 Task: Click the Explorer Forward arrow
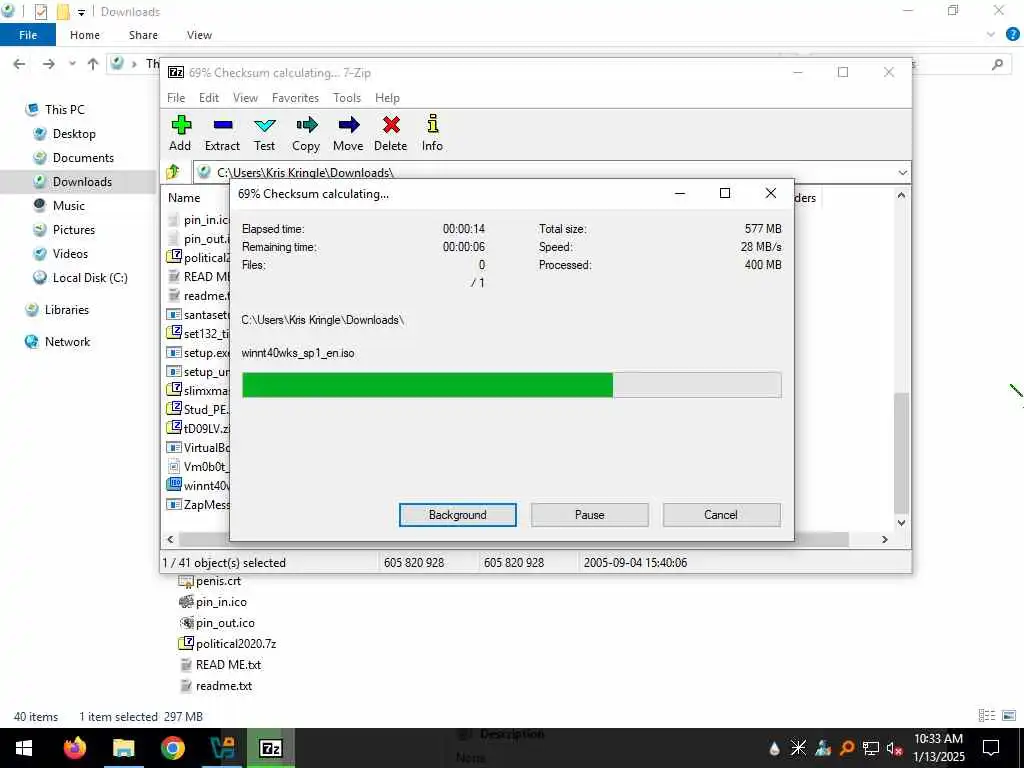click(48, 63)
